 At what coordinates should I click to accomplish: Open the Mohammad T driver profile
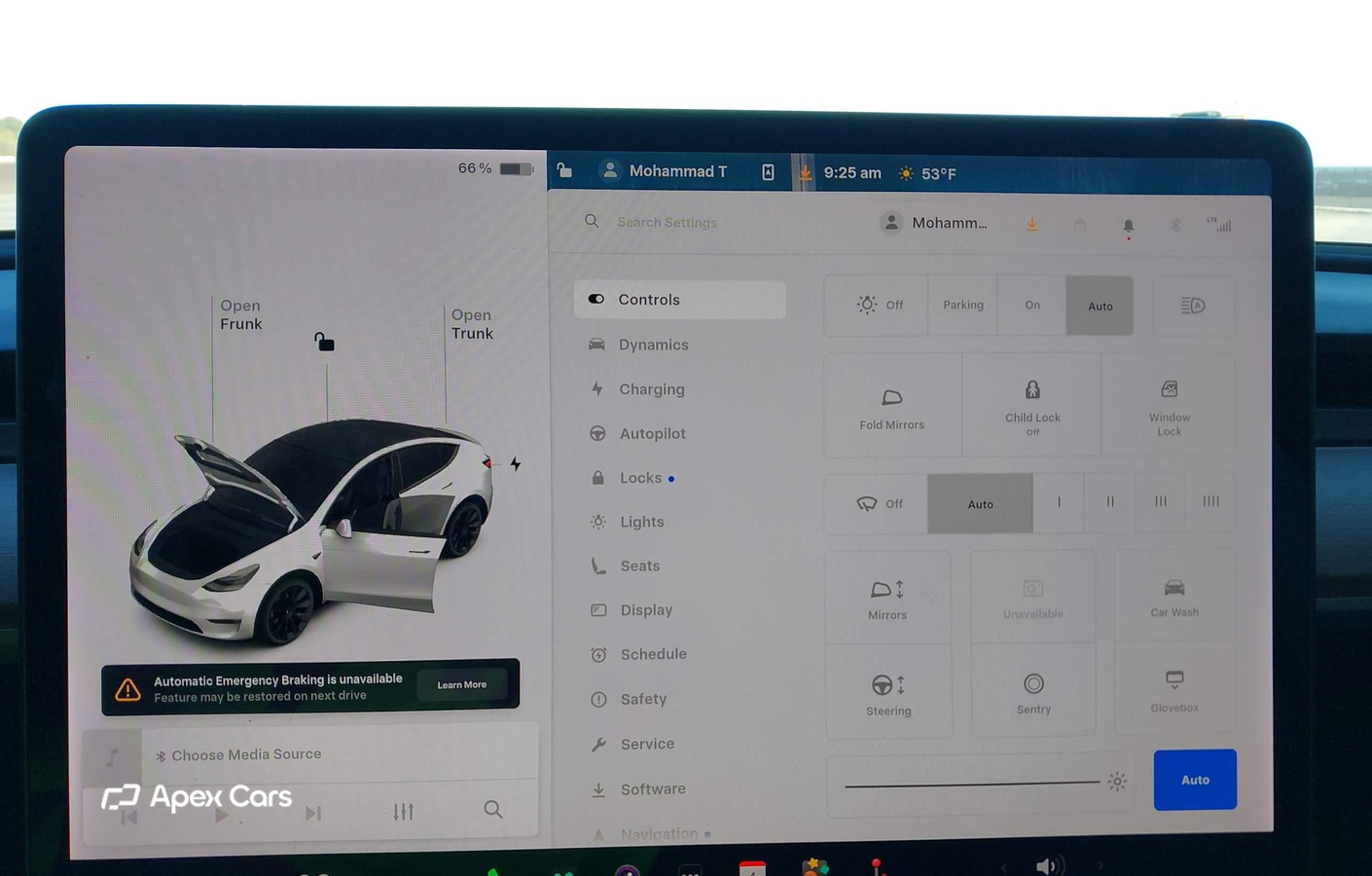click(x=664, y=171)
